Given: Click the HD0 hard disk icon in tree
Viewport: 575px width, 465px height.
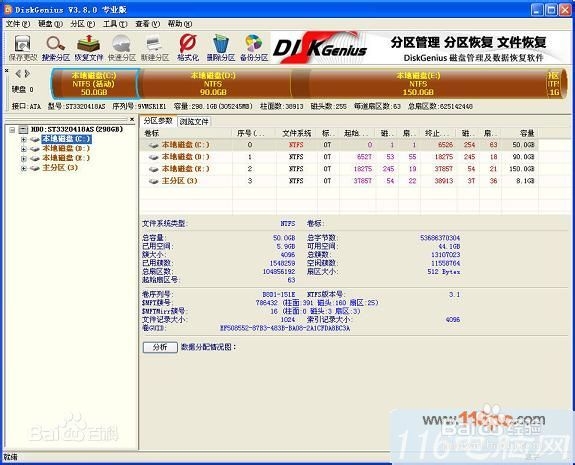Looking at the screenshot, I should 23,129.
